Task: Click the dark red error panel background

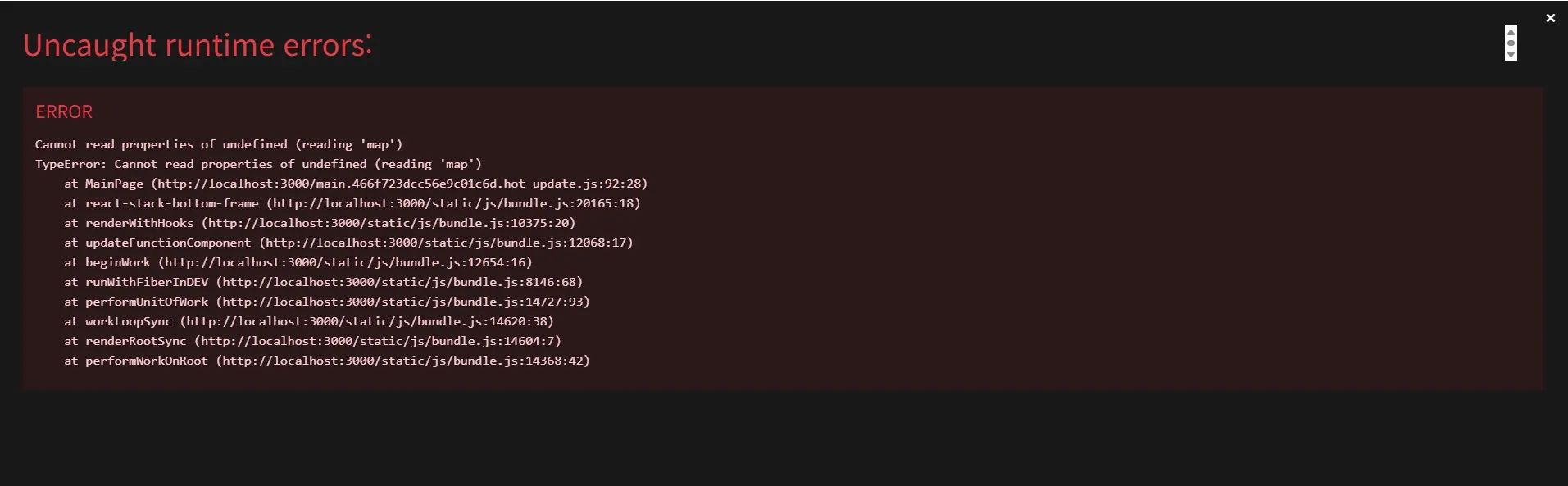Action: pyautogui.click(x=1066, y=246)
